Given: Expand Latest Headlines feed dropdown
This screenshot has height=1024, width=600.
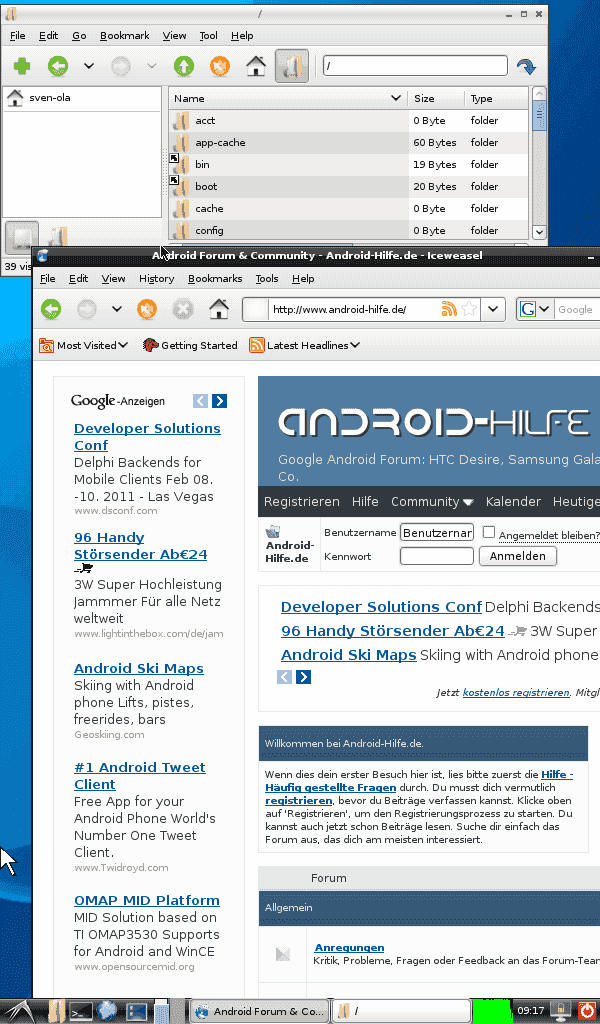Looking at the screenshot, I should click(x=304, y=345).
